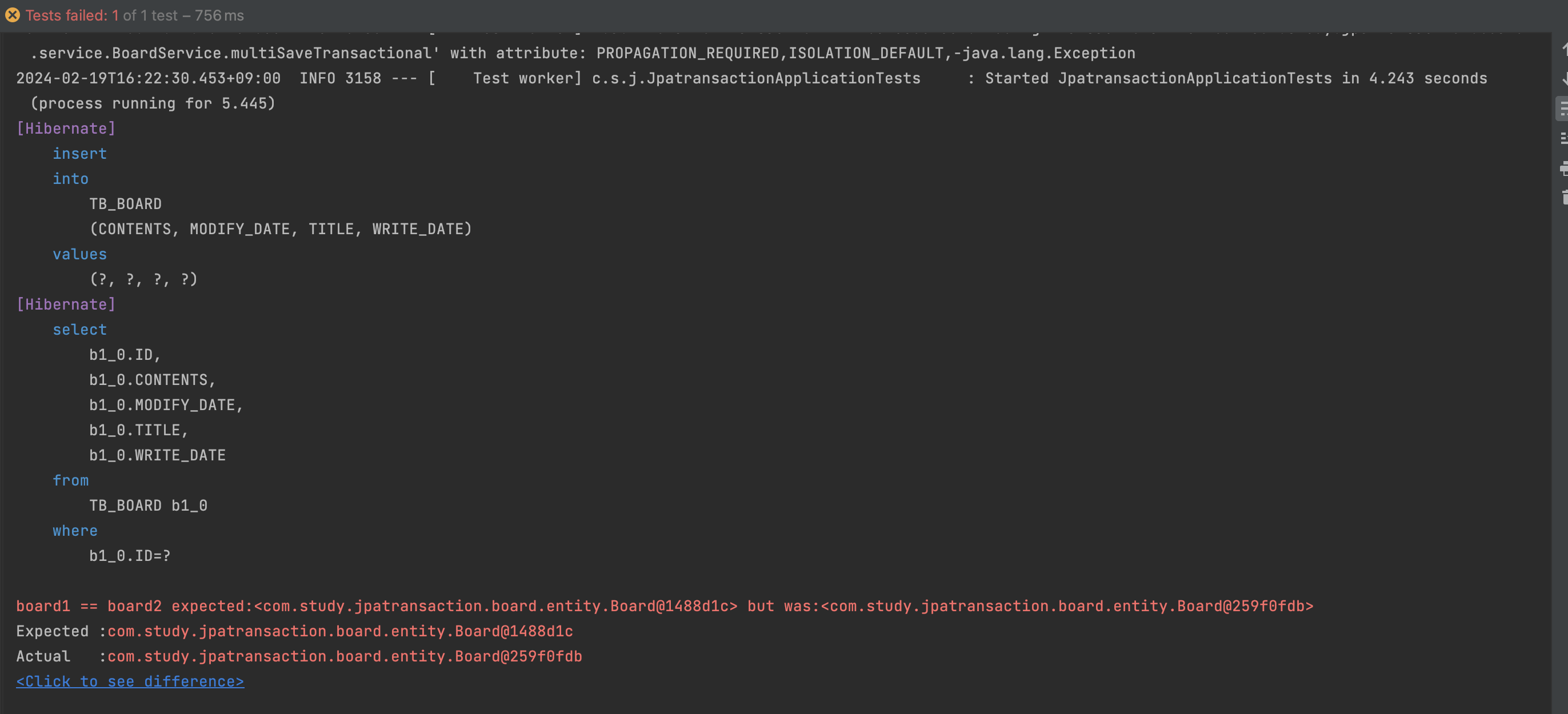Place cursor on the select keyword
Screen dimensions: 1568x714
coord(80,330)
